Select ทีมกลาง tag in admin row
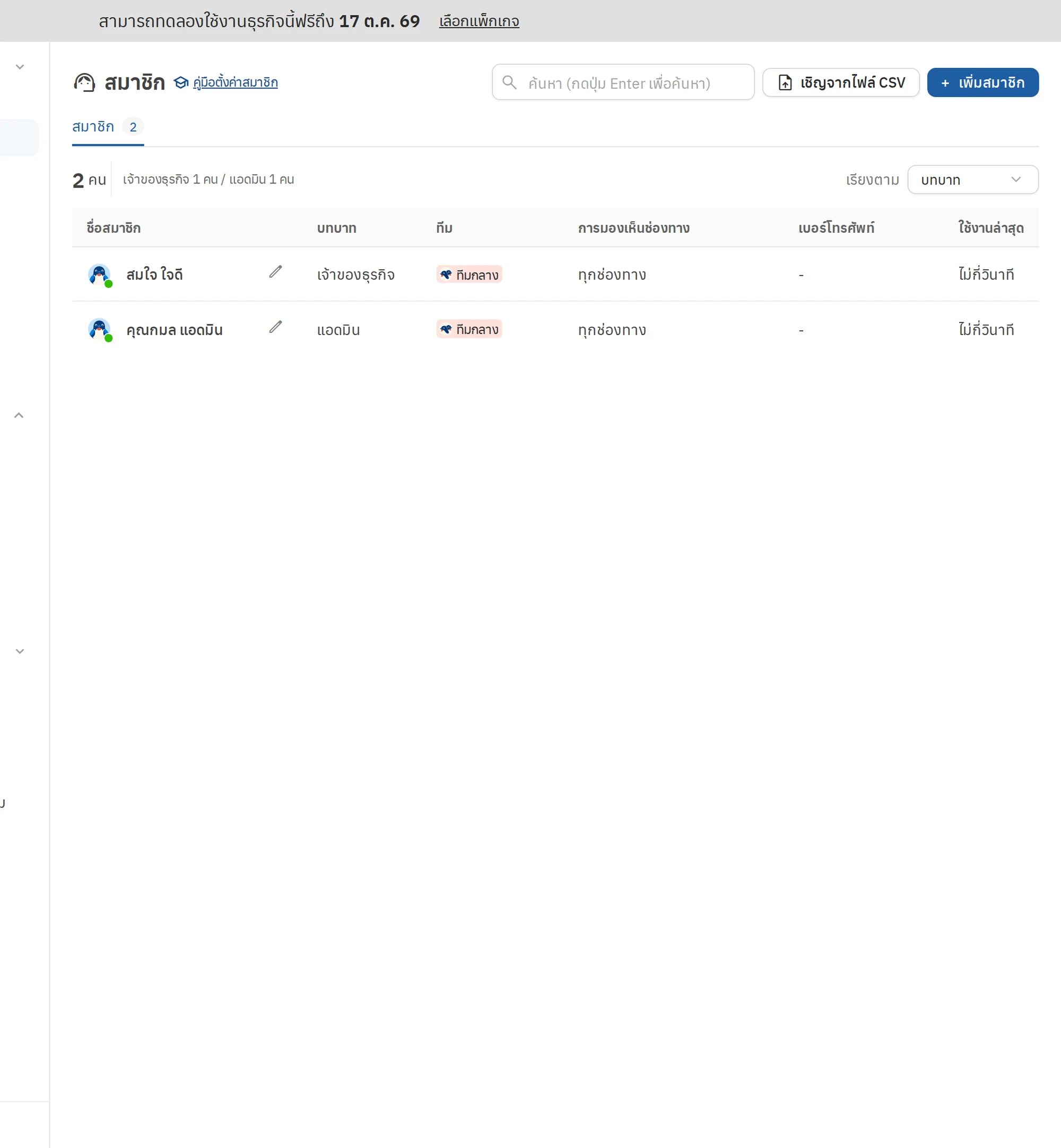Image resolution: width=1061 pixels, height=1148 pixels. tap(469, 329)
